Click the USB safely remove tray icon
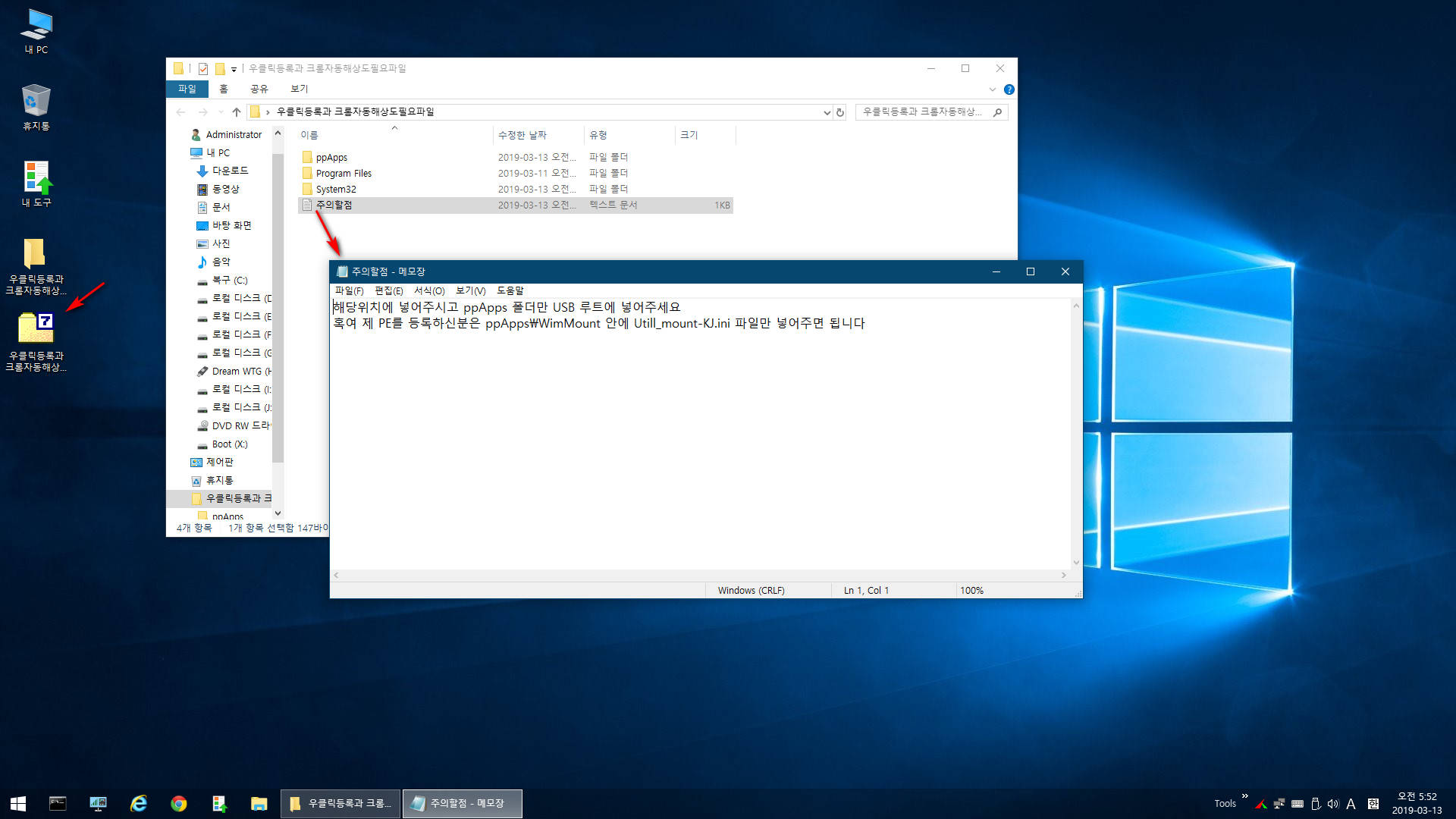This screenshot has height=819, width=1456. pyautogui.click(x=1316, y=804)
